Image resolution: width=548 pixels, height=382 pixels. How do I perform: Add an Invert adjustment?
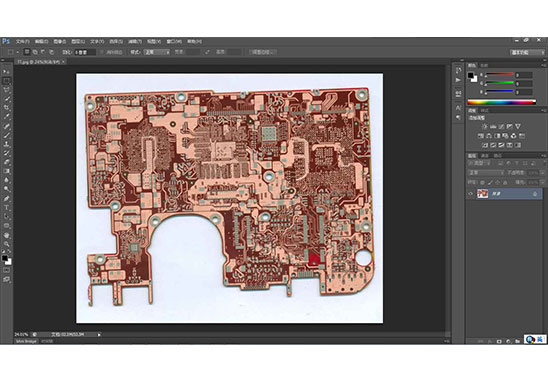pos(485,145)
